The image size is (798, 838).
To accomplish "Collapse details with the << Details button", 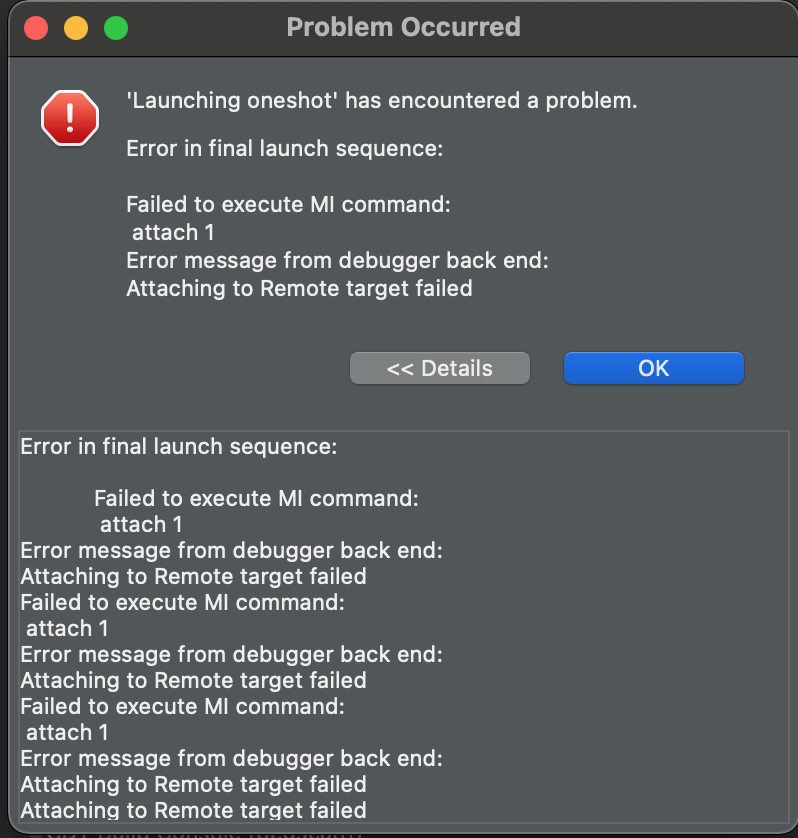I will [x=440, y=368].
